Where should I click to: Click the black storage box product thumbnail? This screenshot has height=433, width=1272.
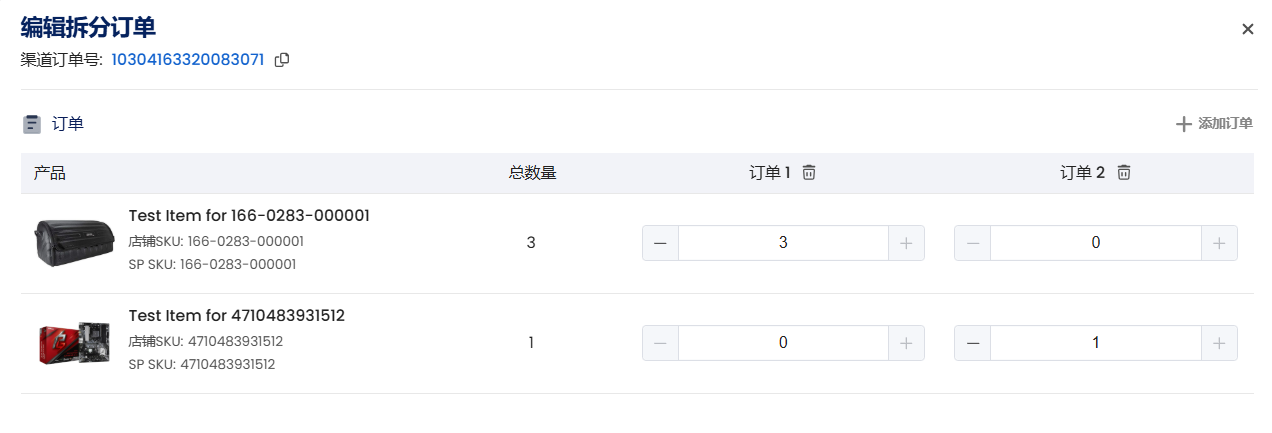tap(74, 243)
